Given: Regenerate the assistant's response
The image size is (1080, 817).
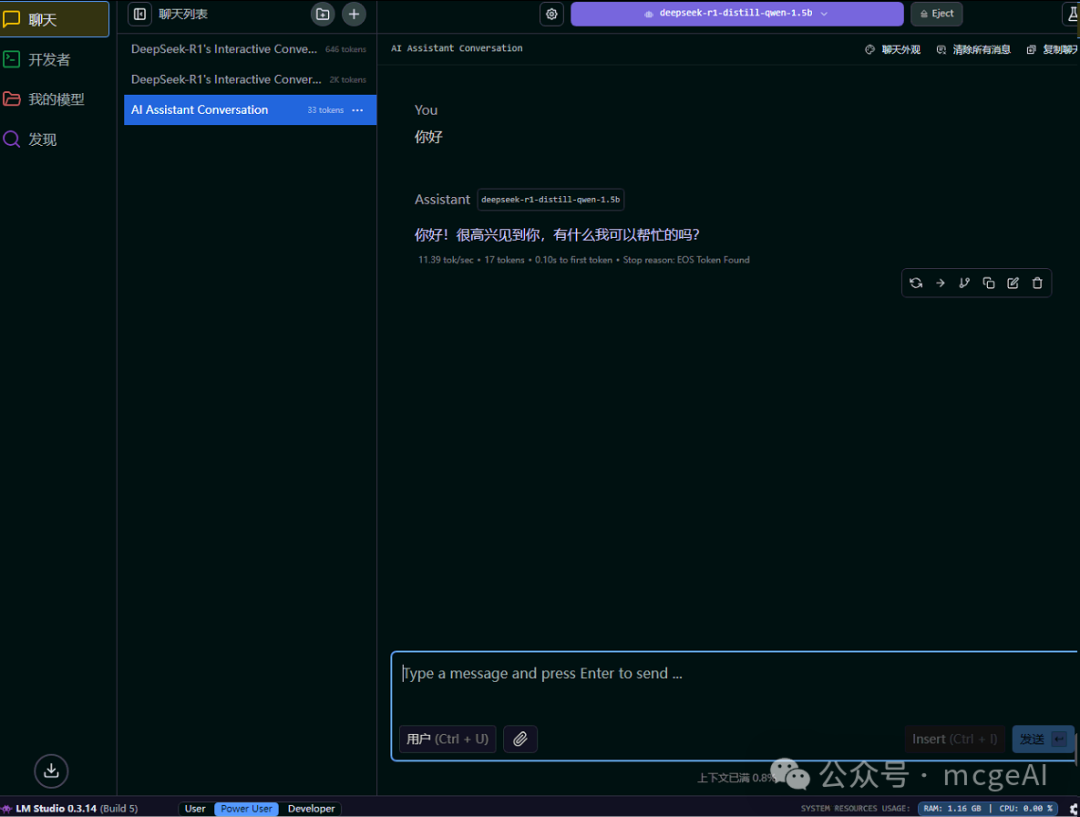Looking at the screenshot, I should [915, 283].
